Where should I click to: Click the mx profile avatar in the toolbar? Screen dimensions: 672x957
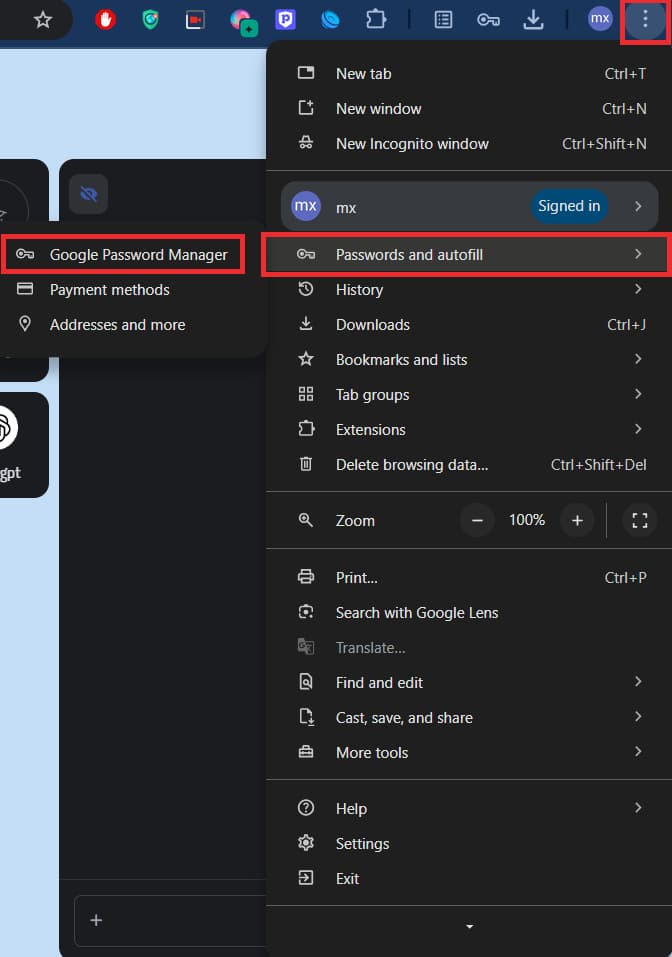[599, 19]
